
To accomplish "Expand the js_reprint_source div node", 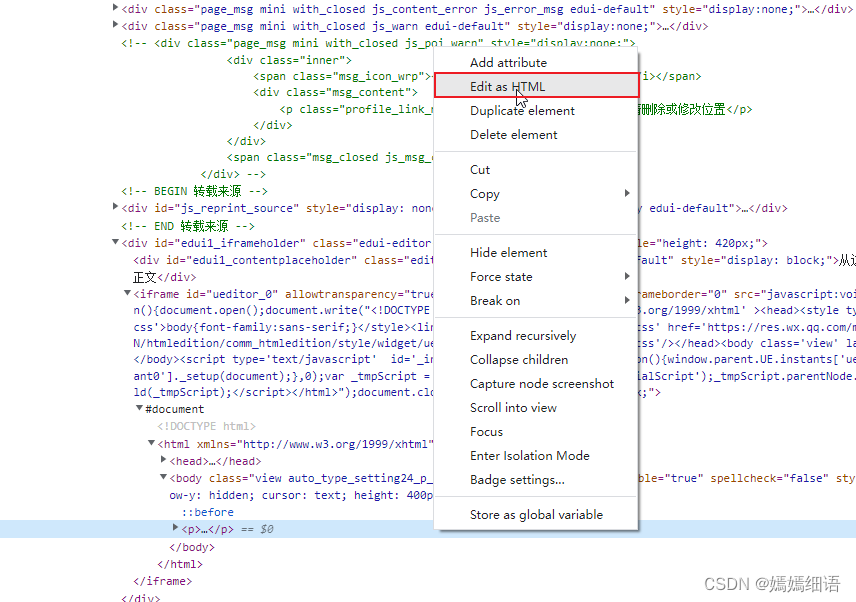I will pyautogui.click(x=115, y=206).
